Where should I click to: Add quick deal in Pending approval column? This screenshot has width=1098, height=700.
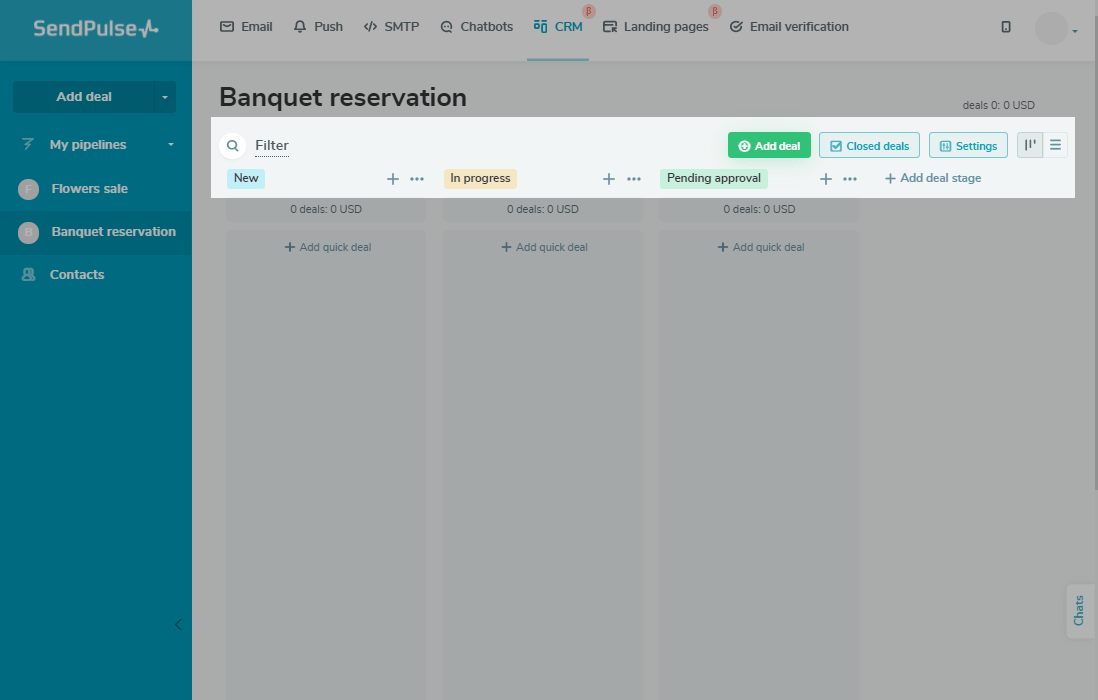[x=761, y=247]
